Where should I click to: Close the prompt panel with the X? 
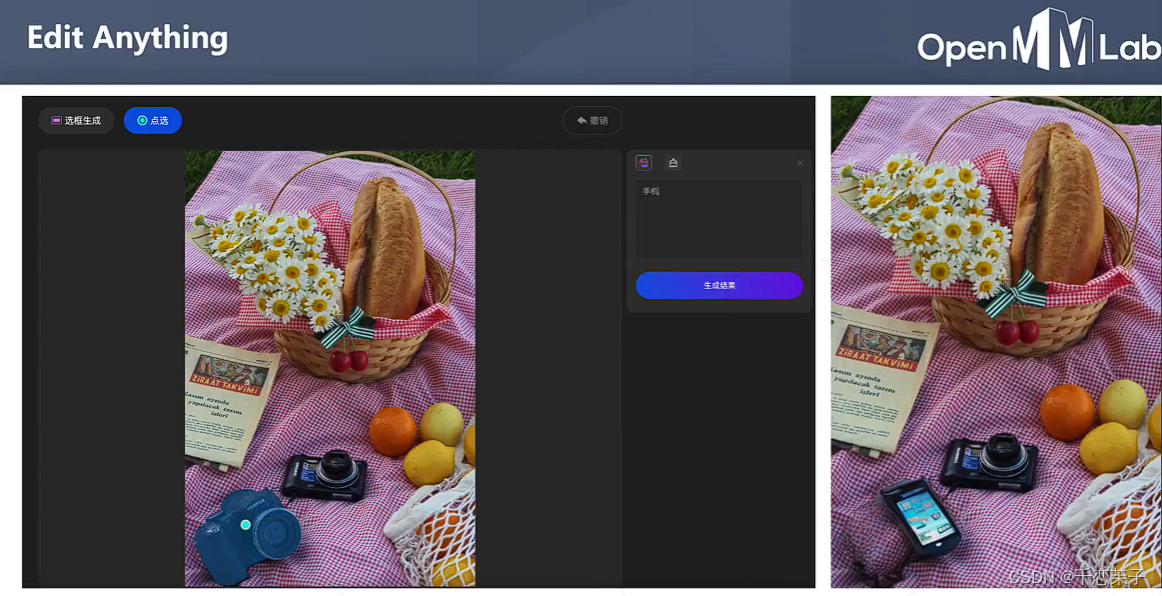tap(799, 162)
